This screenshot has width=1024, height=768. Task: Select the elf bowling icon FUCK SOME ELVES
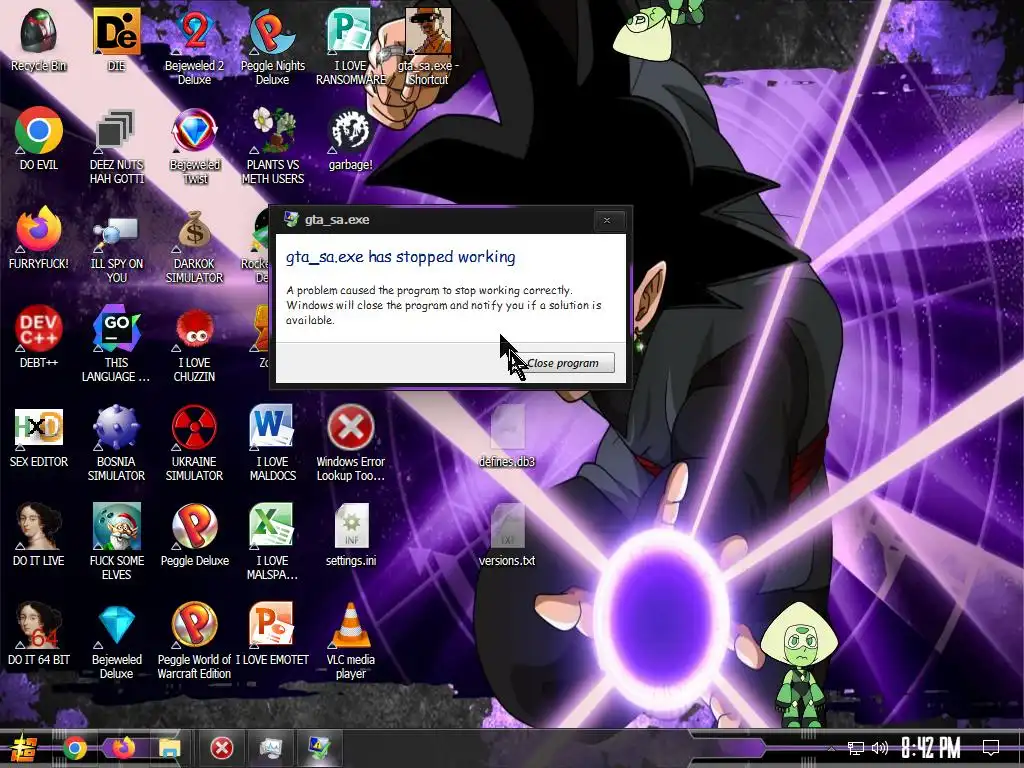[x=116, y=526]
